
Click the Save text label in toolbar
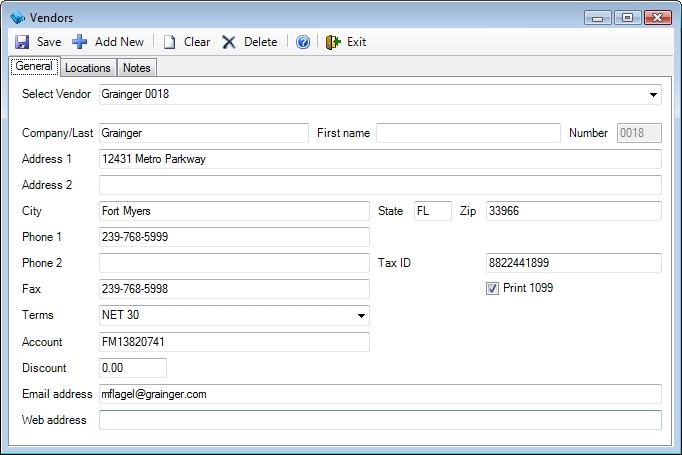[49, 42]
